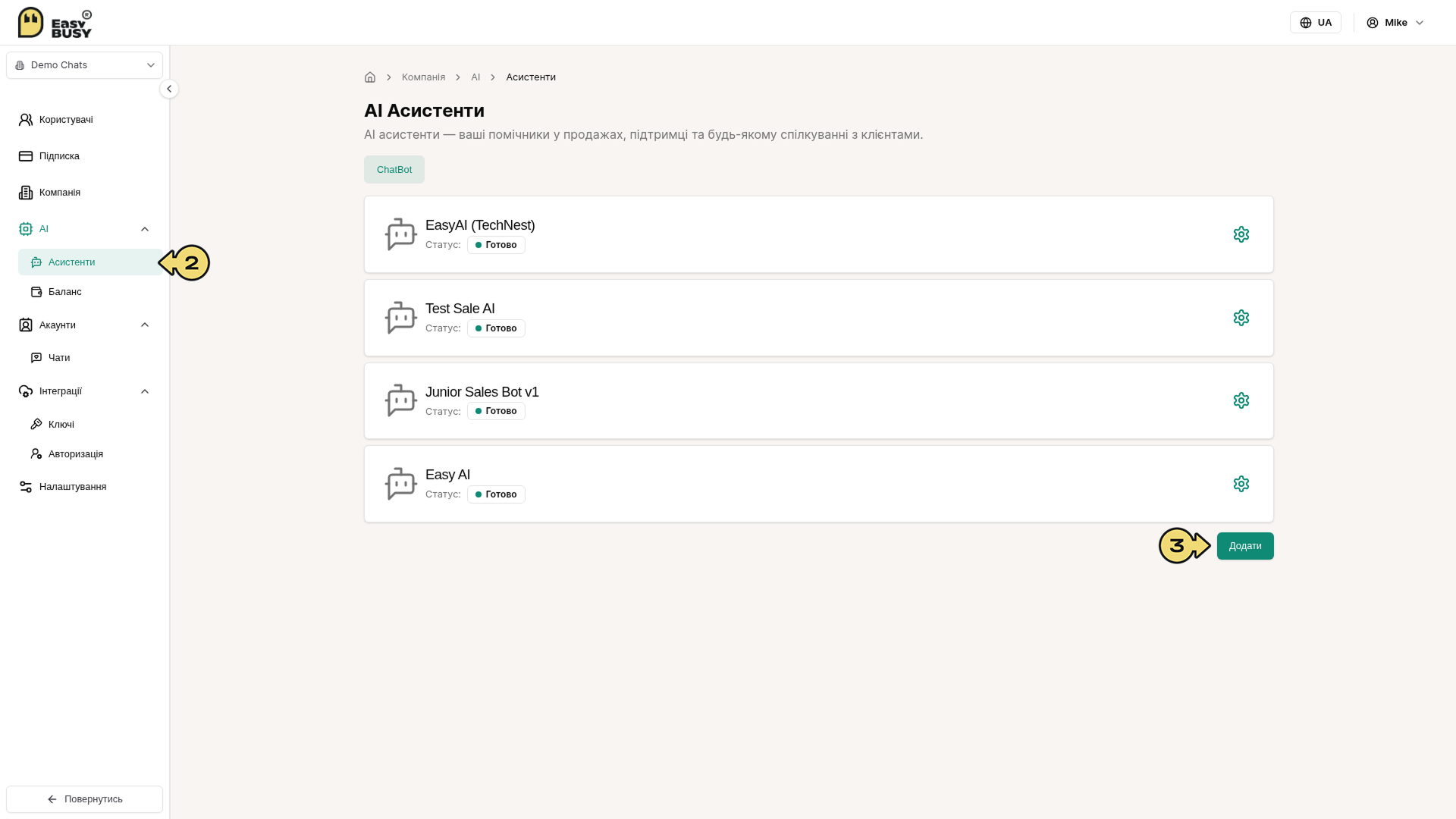Click the EasyAI (TechNest) assistant name
This screenshot has height=819, width=1456.
pyautogui.click(x=480, y=225)
